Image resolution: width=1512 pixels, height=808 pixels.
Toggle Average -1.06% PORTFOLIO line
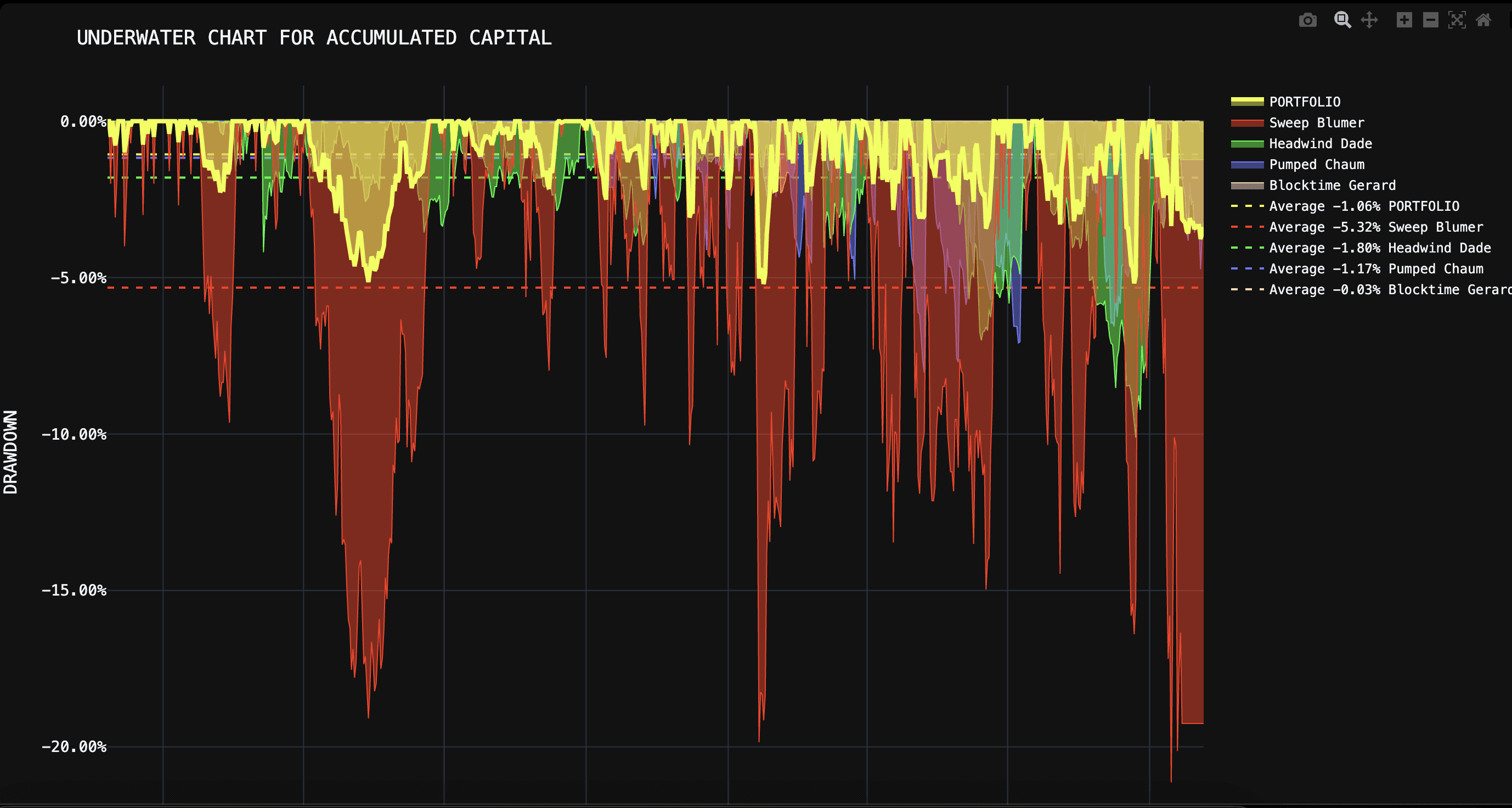pyautogui.click(x=1363, y=206)
